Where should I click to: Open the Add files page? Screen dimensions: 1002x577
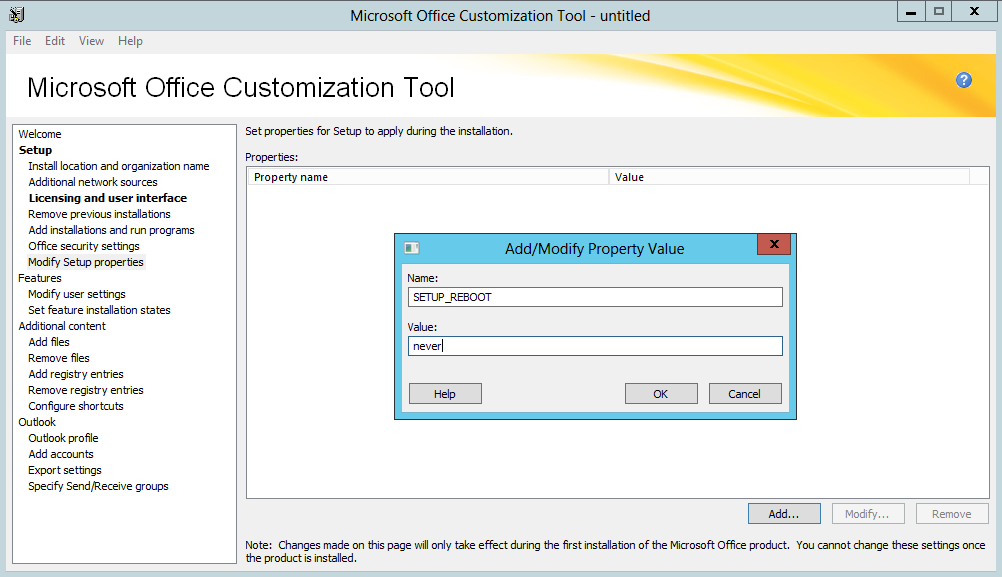[x=49, y=342]
